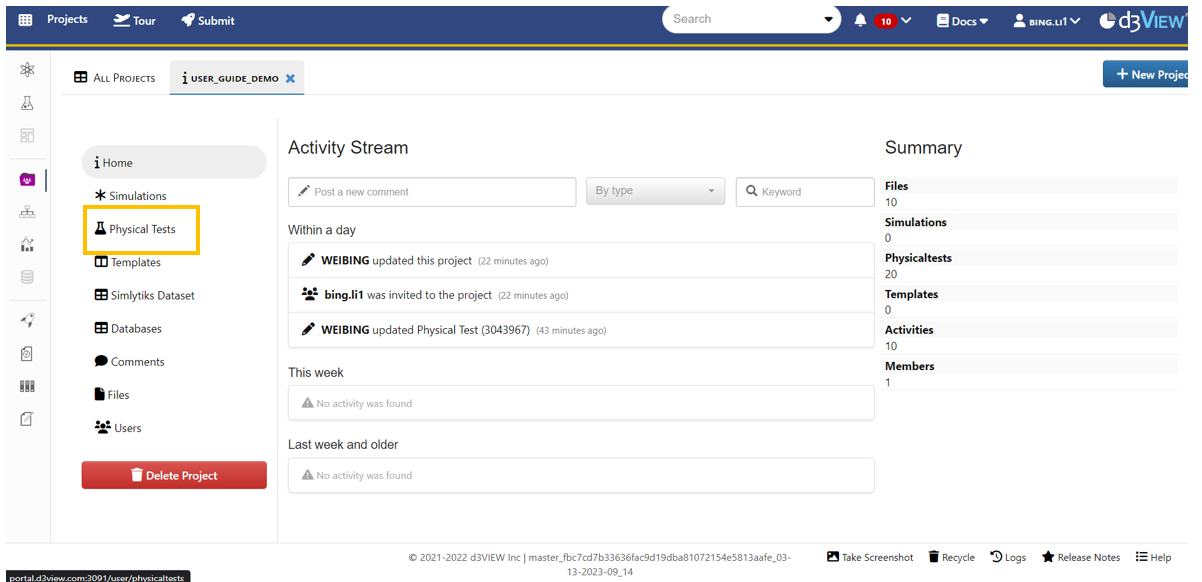The width and height of the screenshot is (1202, 582).
Task: Open the hierarchy workflow icon in sidebar
Action: tap(27, 212)
